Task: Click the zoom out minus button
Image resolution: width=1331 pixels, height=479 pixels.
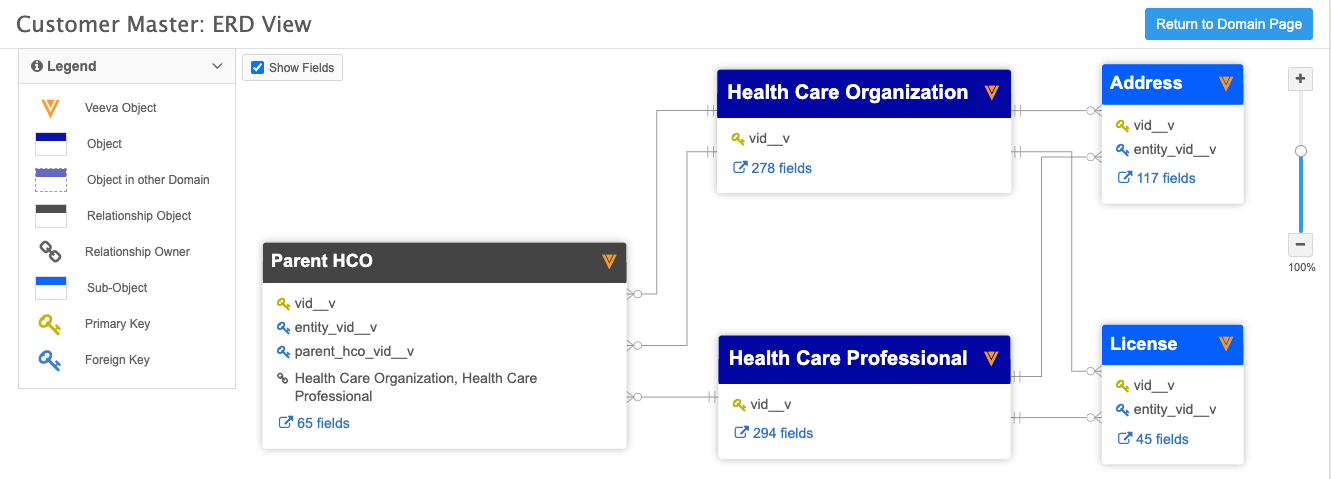Action: pyautogui.click(x=1300, y=244)
